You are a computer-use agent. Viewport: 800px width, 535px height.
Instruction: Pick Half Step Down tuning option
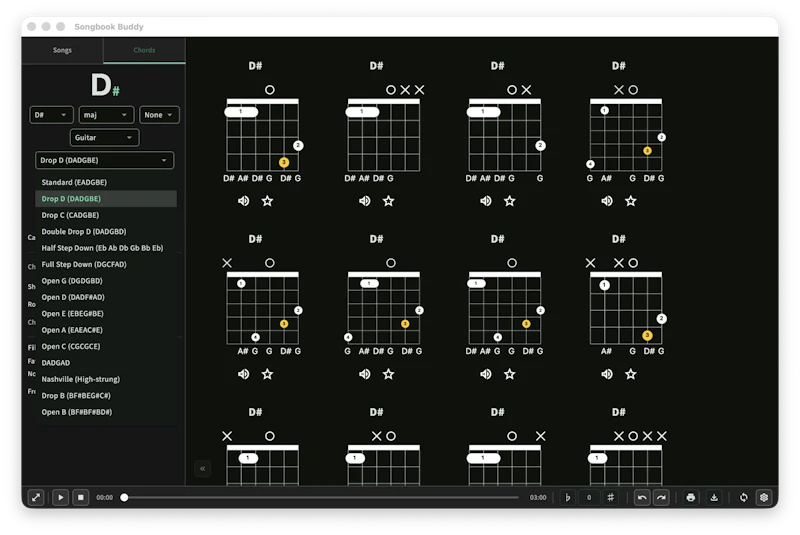106,248
